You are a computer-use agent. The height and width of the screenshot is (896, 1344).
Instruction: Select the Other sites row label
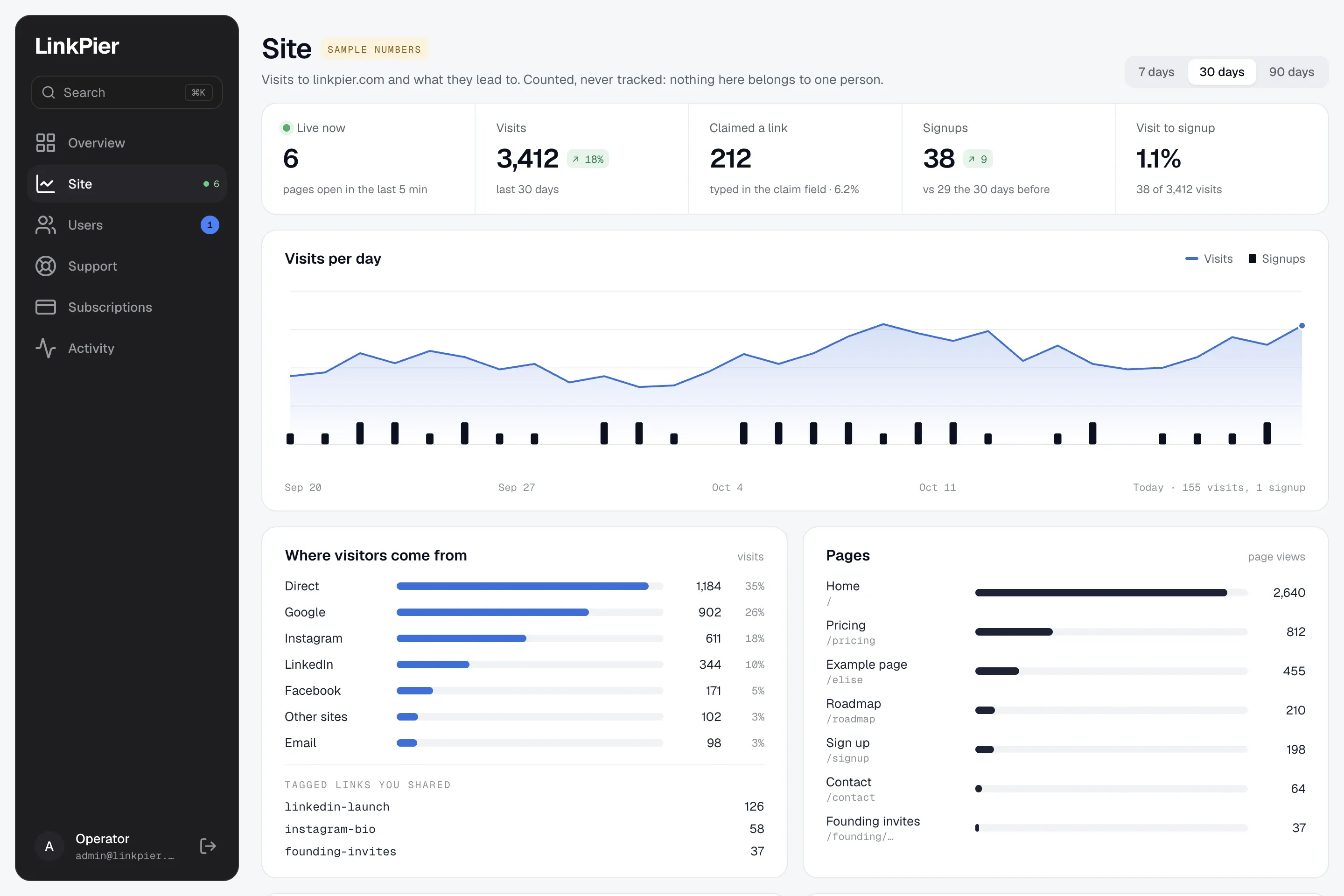coord(316,717)
